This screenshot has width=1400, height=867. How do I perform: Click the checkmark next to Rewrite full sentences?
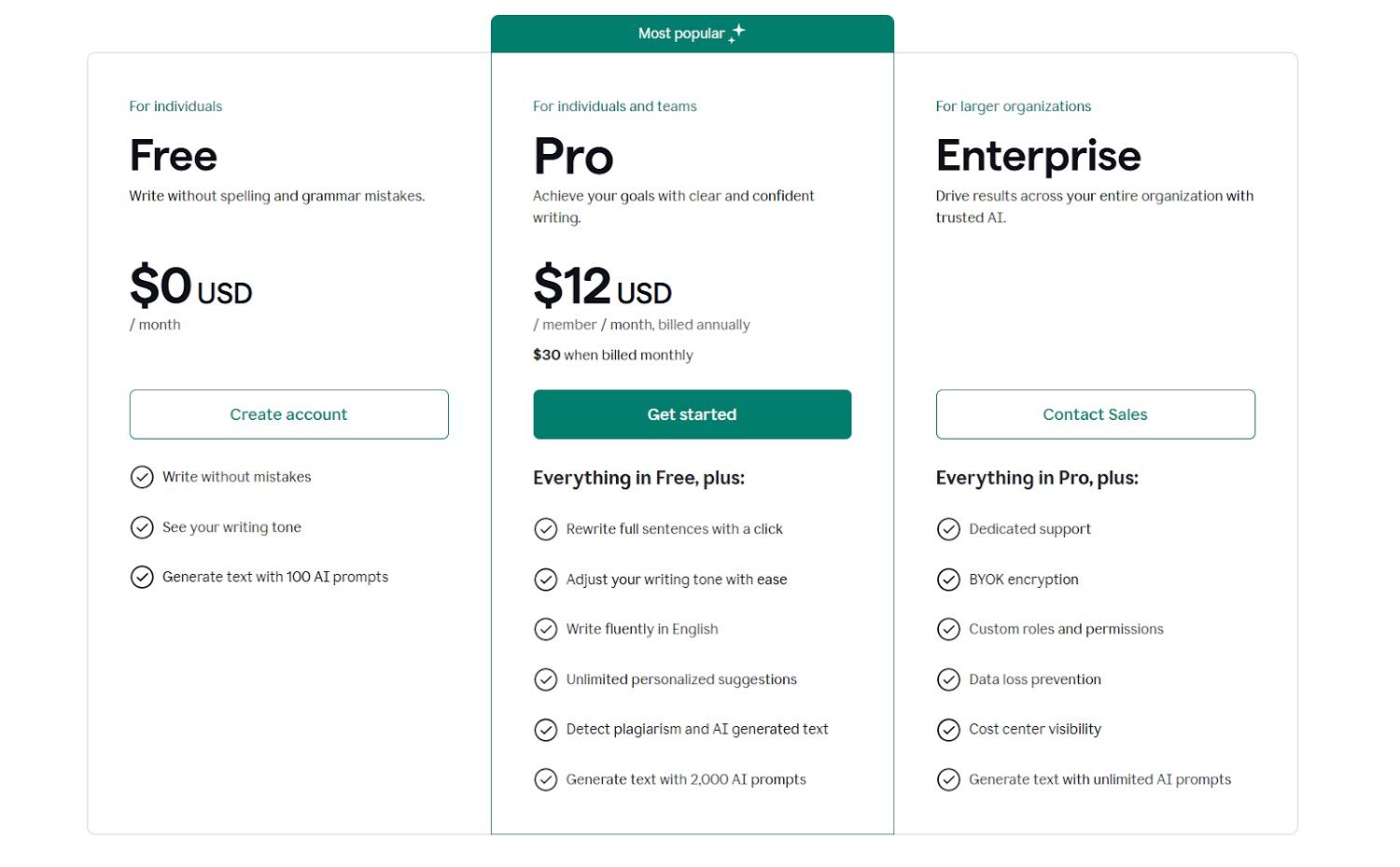(547, 529)
